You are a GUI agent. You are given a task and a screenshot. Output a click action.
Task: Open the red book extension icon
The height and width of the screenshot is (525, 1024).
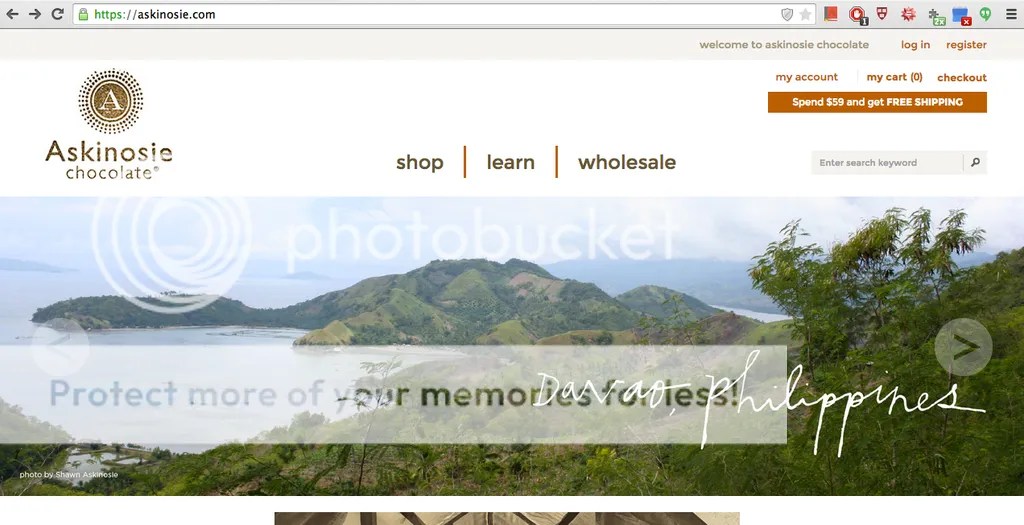831,14
